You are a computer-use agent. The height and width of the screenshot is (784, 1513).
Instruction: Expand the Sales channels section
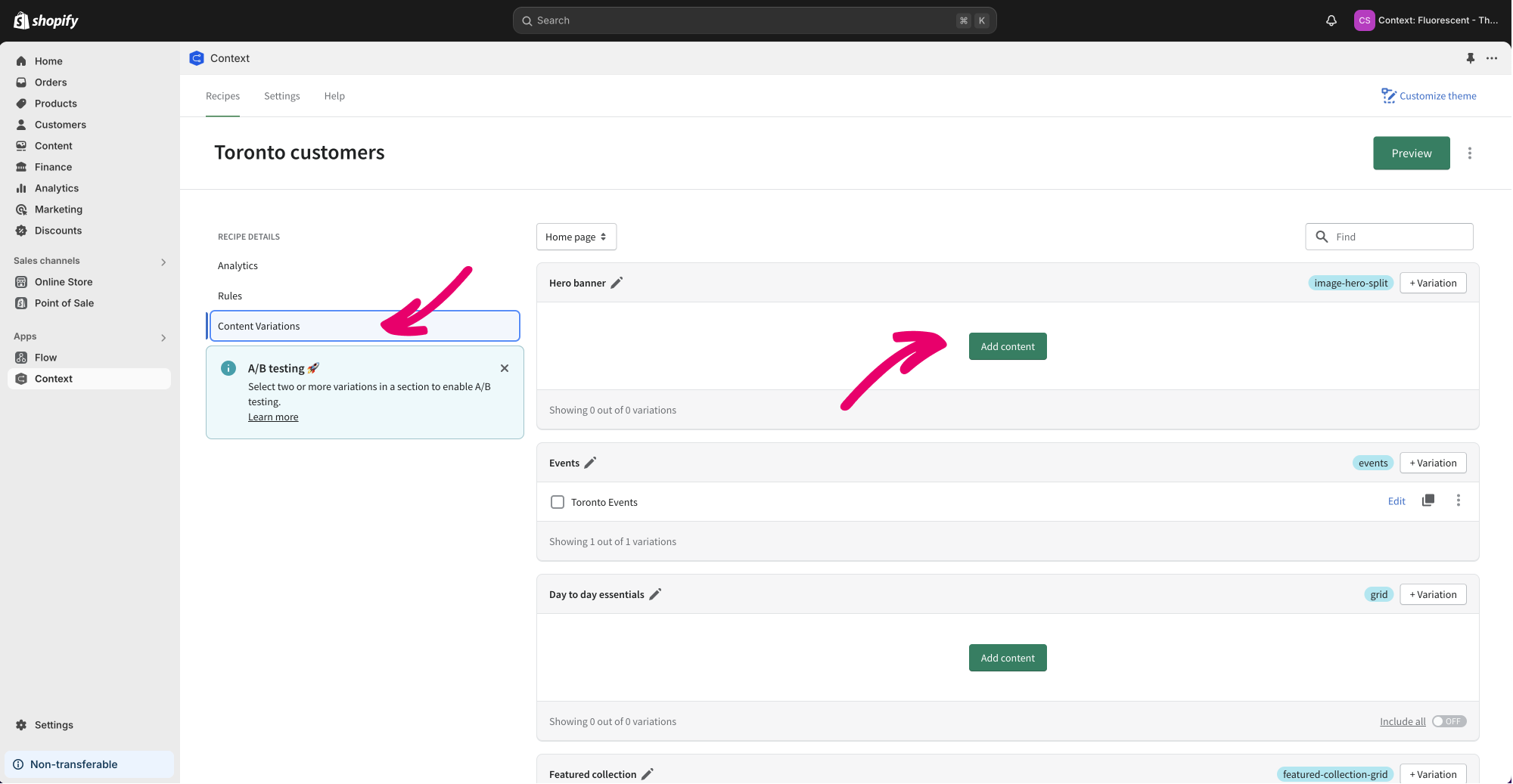coord(163,262)
